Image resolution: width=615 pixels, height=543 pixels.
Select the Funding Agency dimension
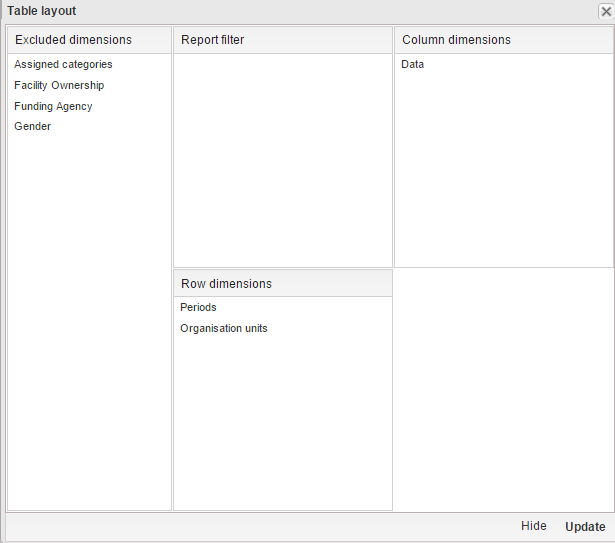[53, 106]
